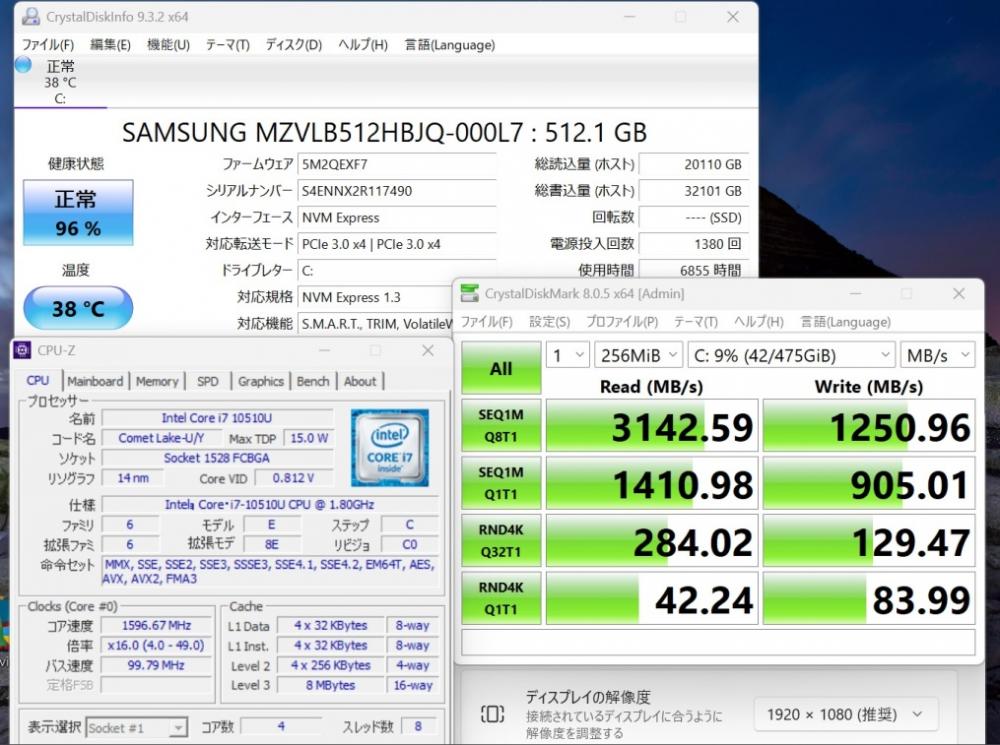The width and height of the screenshot is (1000, 745).
Task: Click the SEQ1M Q8T1 write result 1250.96
Action: point(869,425)
